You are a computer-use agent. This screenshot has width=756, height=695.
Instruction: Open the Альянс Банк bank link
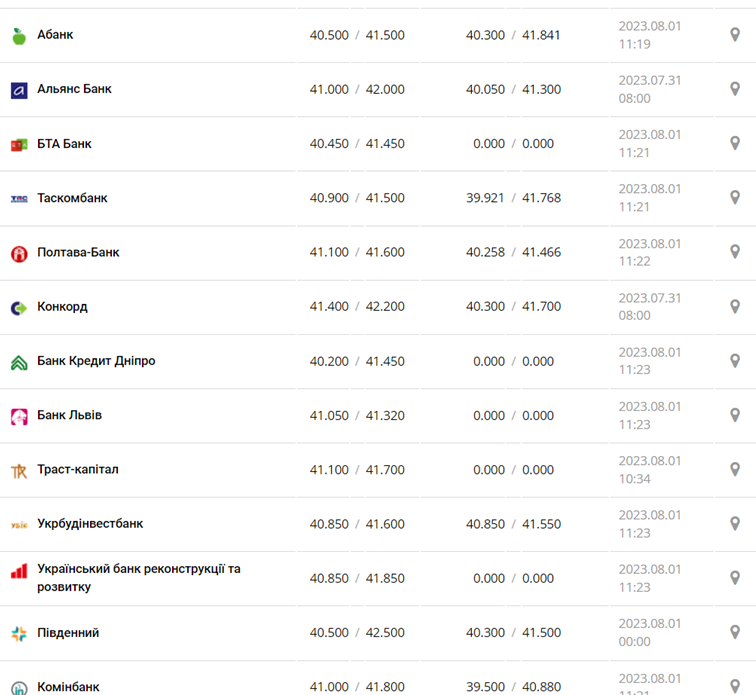coord(74,89)
